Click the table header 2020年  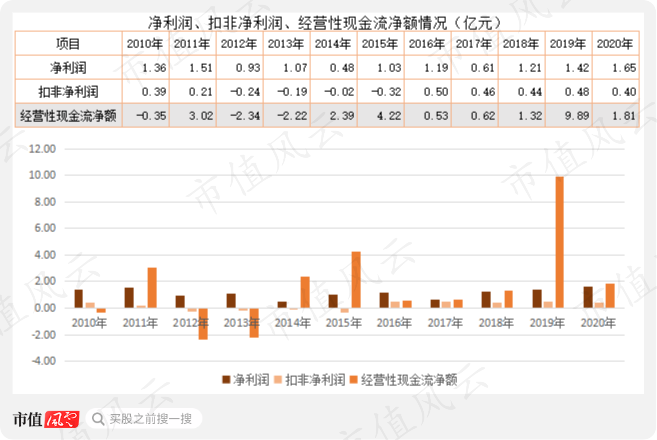pyautogui.click(x=615, y=44)
